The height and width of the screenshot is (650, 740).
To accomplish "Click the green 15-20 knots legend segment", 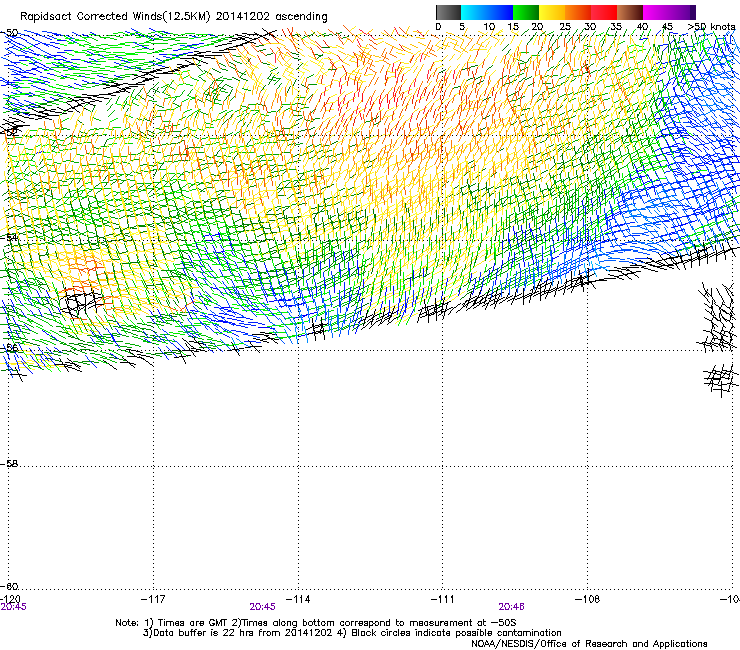I will 526,12.
